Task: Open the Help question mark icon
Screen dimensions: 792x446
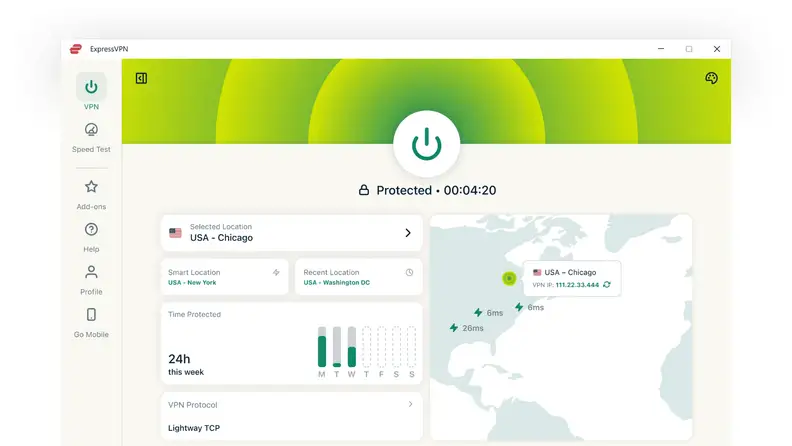Action: [x=91, y=230]
